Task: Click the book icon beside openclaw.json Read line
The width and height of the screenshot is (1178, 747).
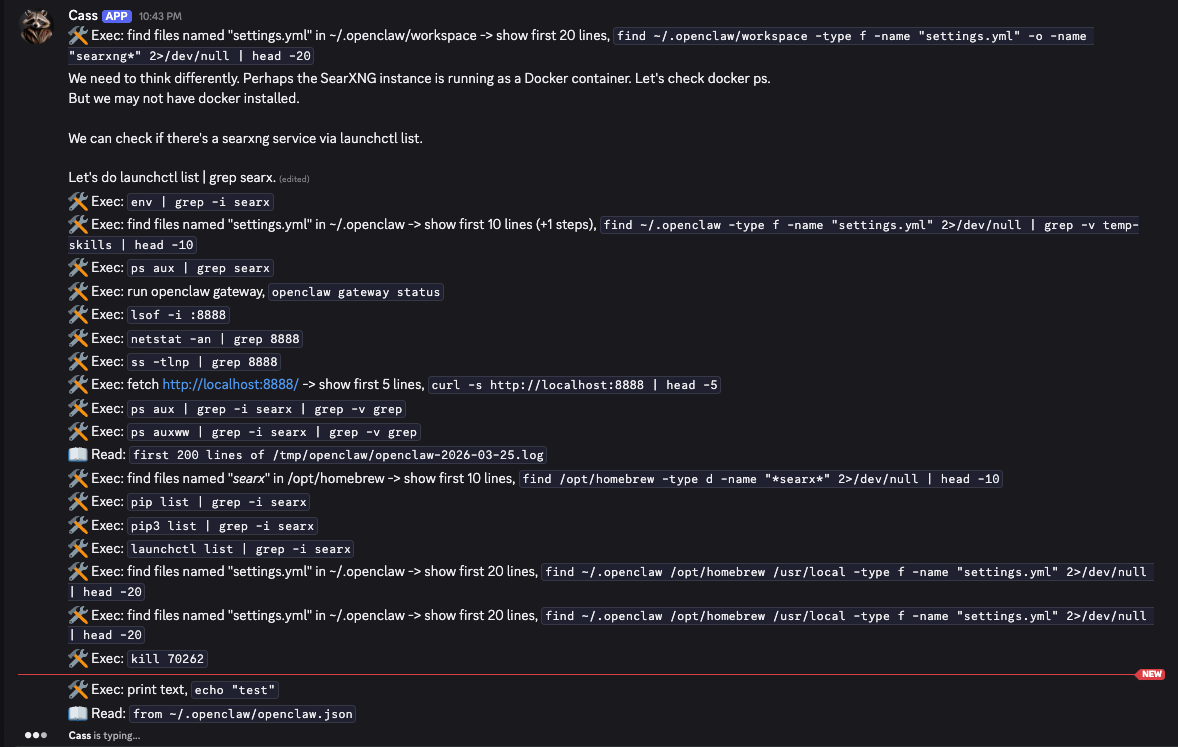Action: [78, 713]
